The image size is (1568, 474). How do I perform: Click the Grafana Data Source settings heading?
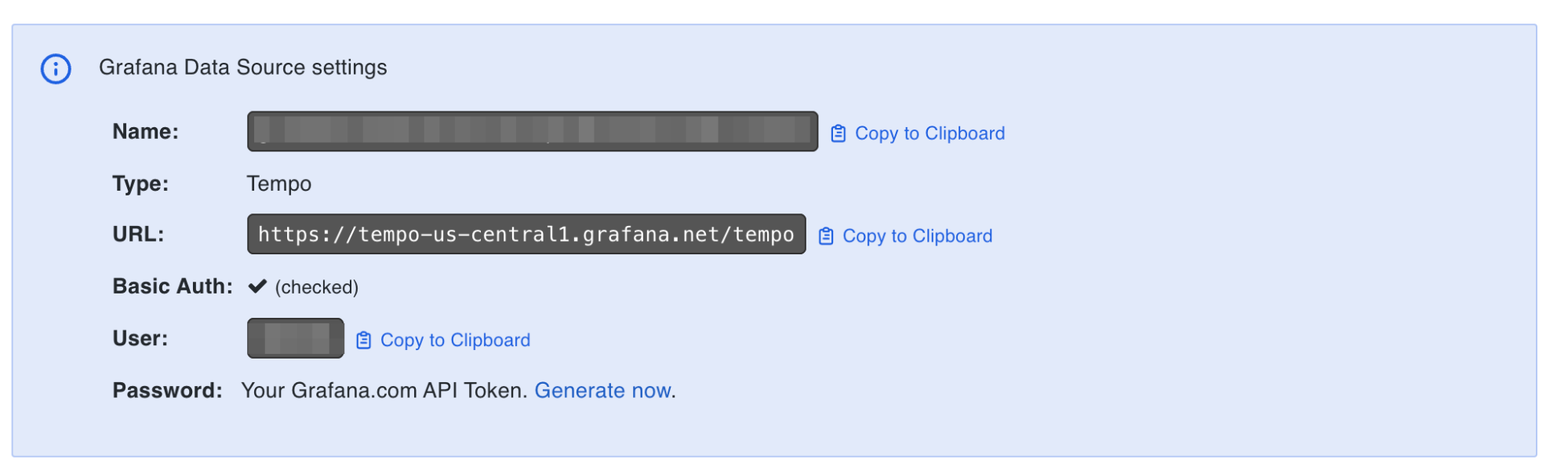242,67
